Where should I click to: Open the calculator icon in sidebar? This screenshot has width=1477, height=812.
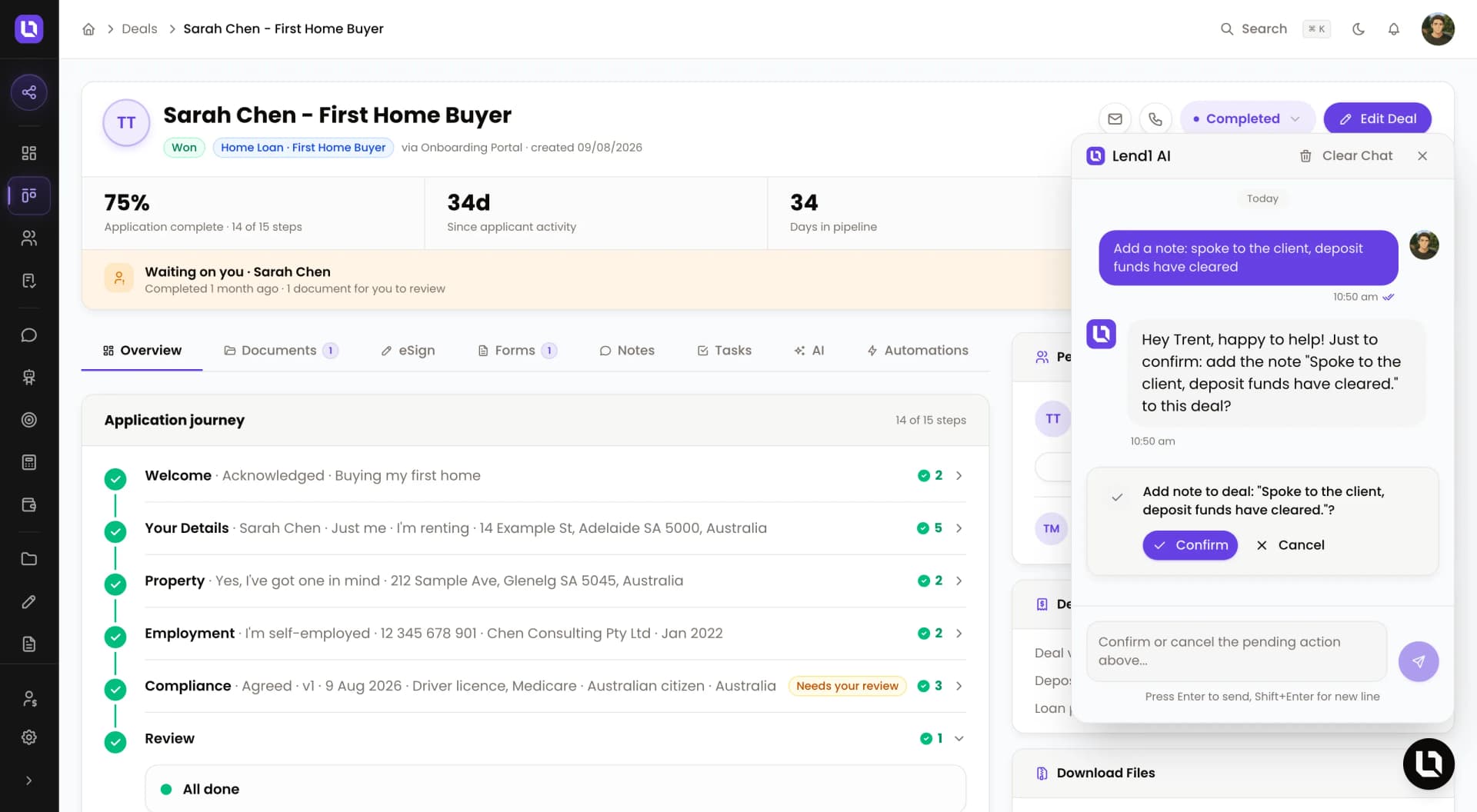coord(29,462)
